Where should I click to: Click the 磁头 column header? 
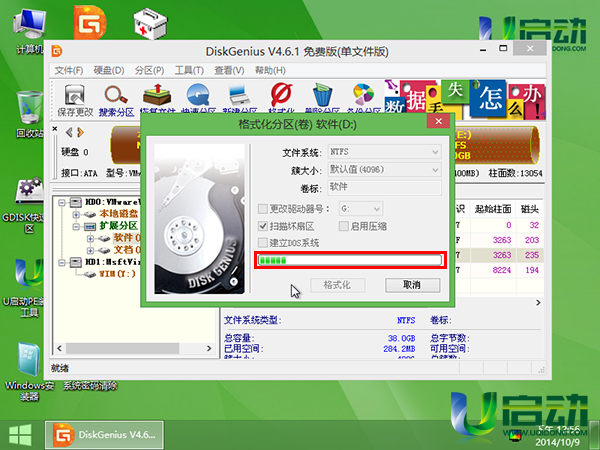[530, 209]
